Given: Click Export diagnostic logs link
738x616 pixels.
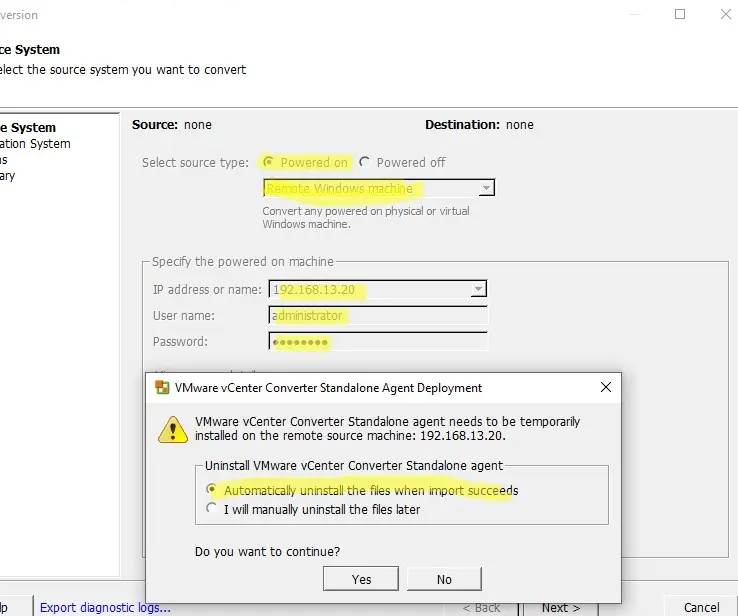Looking at the screenshot, I should click(x=105, y=608).
